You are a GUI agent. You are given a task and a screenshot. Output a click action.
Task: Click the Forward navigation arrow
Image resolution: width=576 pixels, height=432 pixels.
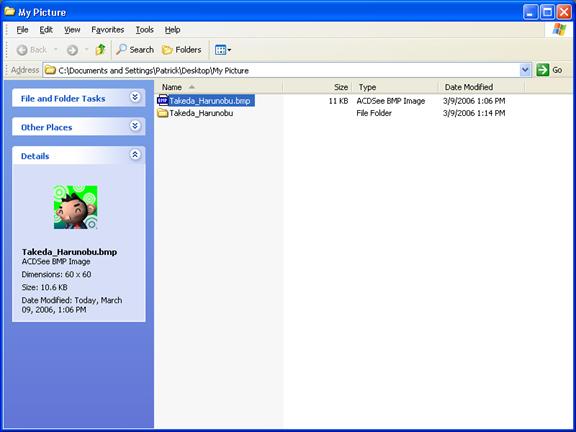[x=72, y=50]
